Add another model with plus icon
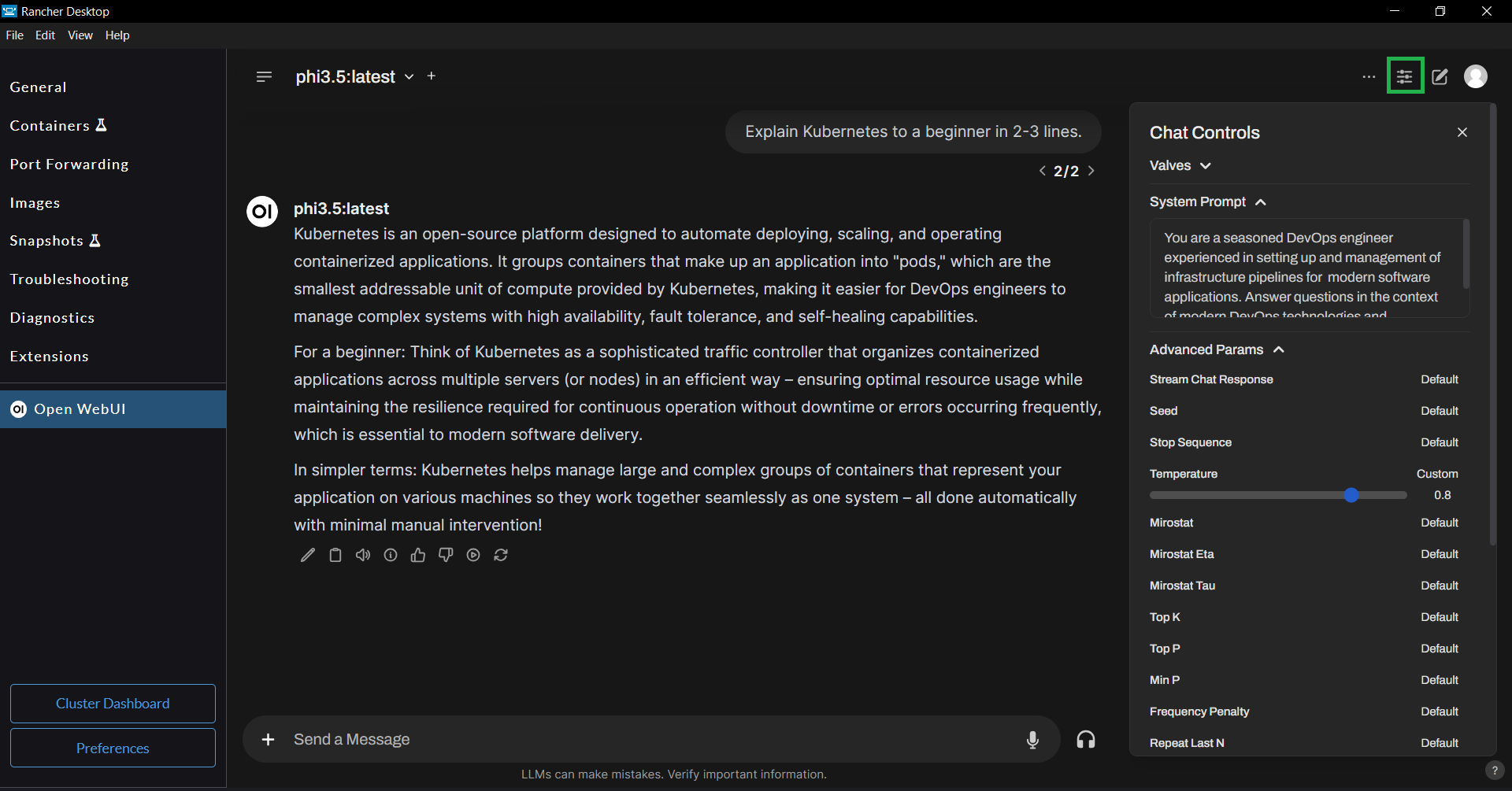 432,76
